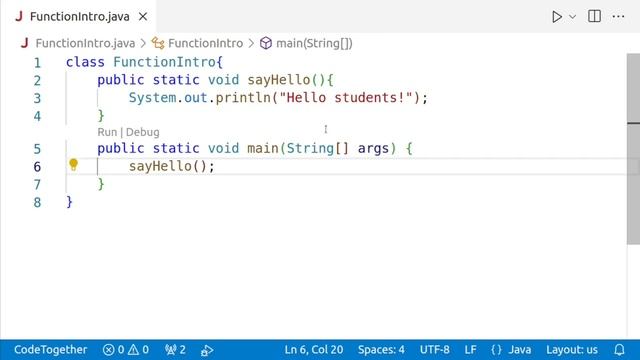
Task: Click the FunctionIntro.java breadcrumb
Action: [85, 43]
